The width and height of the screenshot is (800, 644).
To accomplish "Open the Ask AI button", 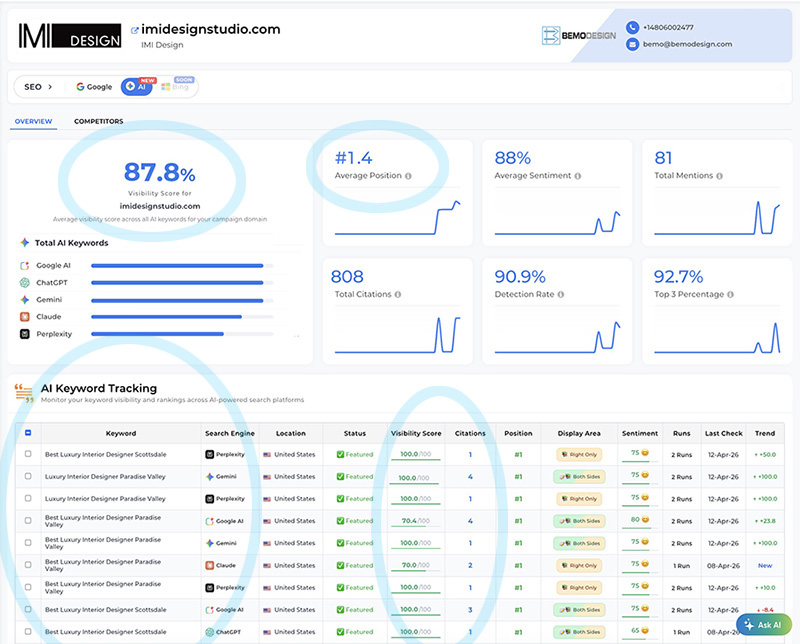I will coord(764,625).
